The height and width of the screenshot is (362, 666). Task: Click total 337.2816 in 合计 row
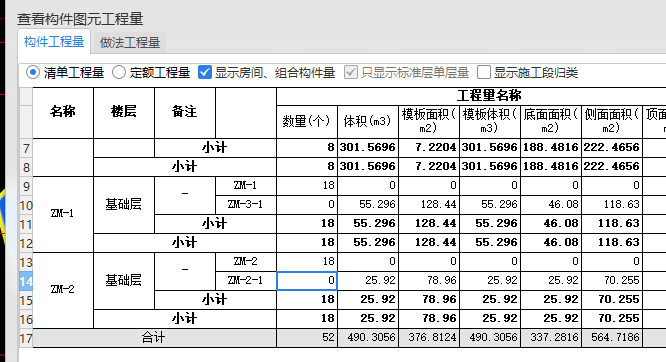(551, 338)
